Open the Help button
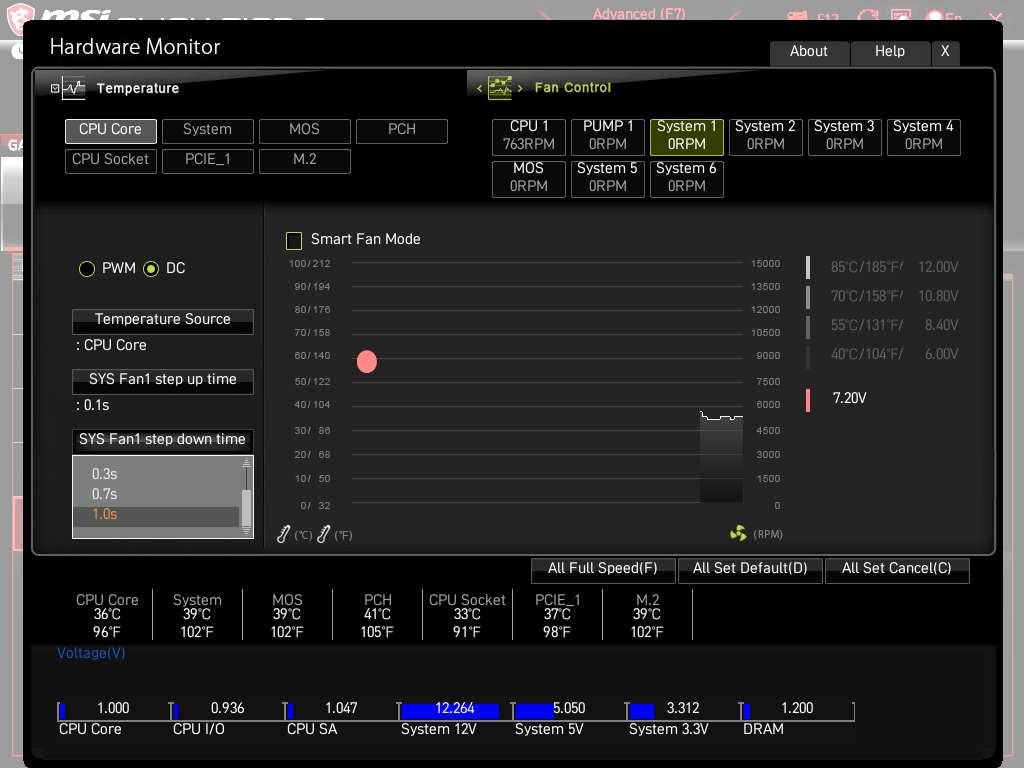The width and height of the screenshot is (1024, 768). coord(890,52)
